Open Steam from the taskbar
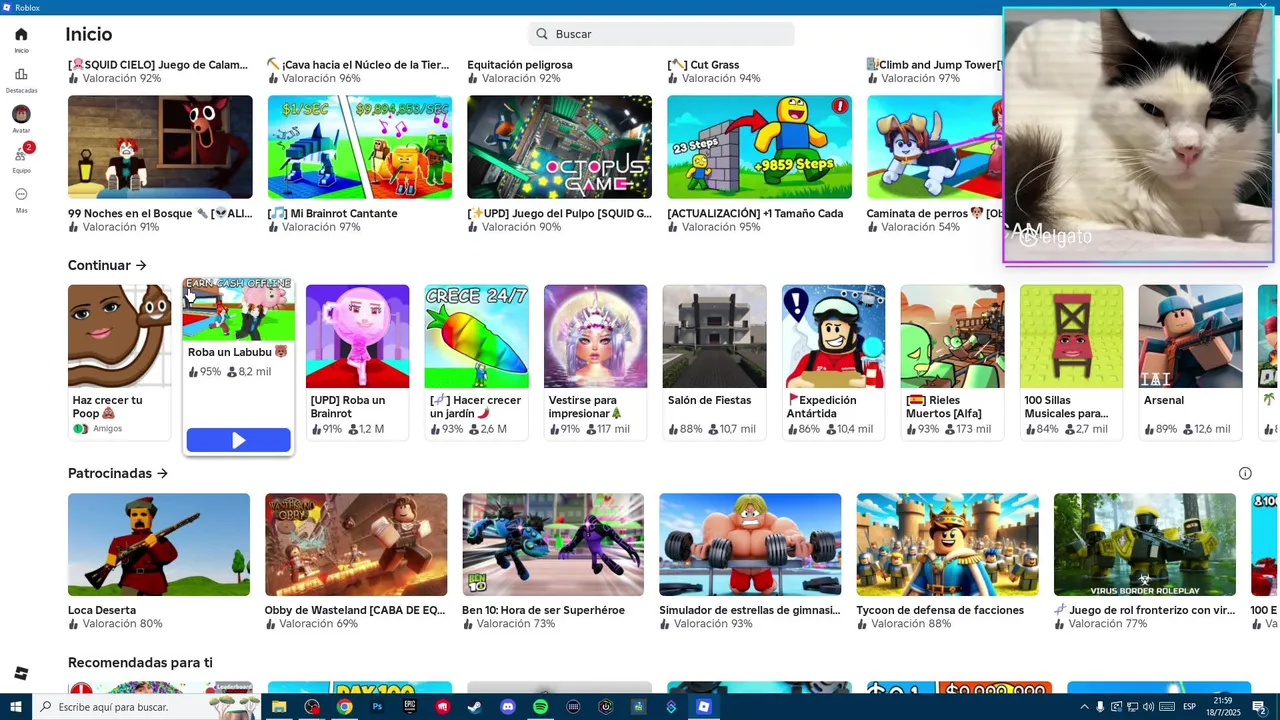Image resolution: width=1280 pixels, height=720 pixels. click(x=475, y=707)
